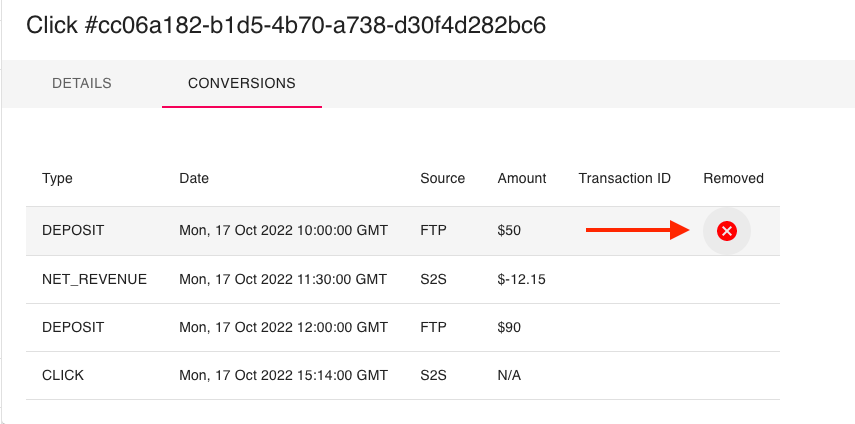Click the Click ID heading text
This screenshot has height=424, width=855.
coord(286,25)
